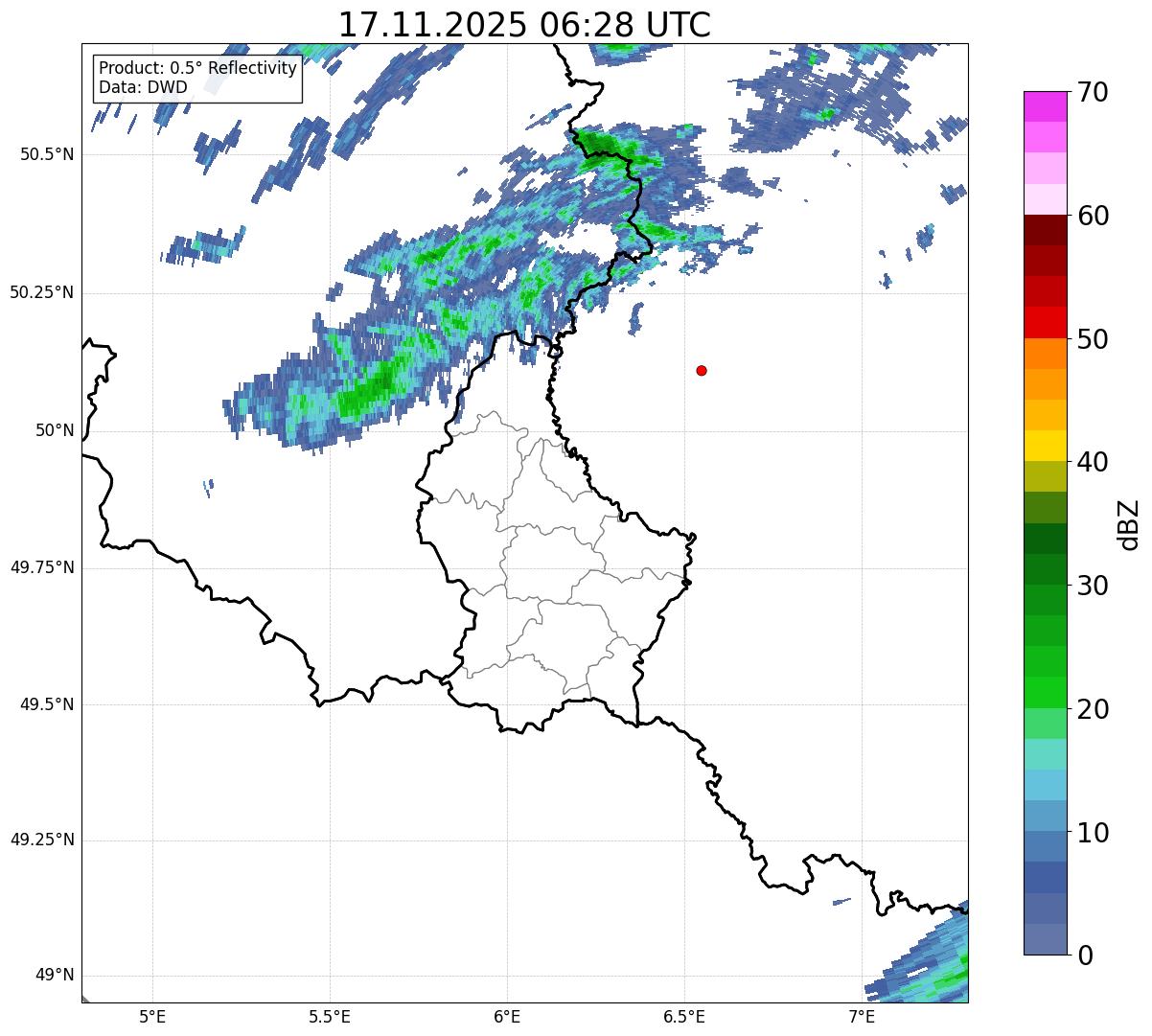Click the title "17.11.2025 06:28 UTC"
The height and width of the screenshot is (1036, 1152).
click(x=524, y=24)
